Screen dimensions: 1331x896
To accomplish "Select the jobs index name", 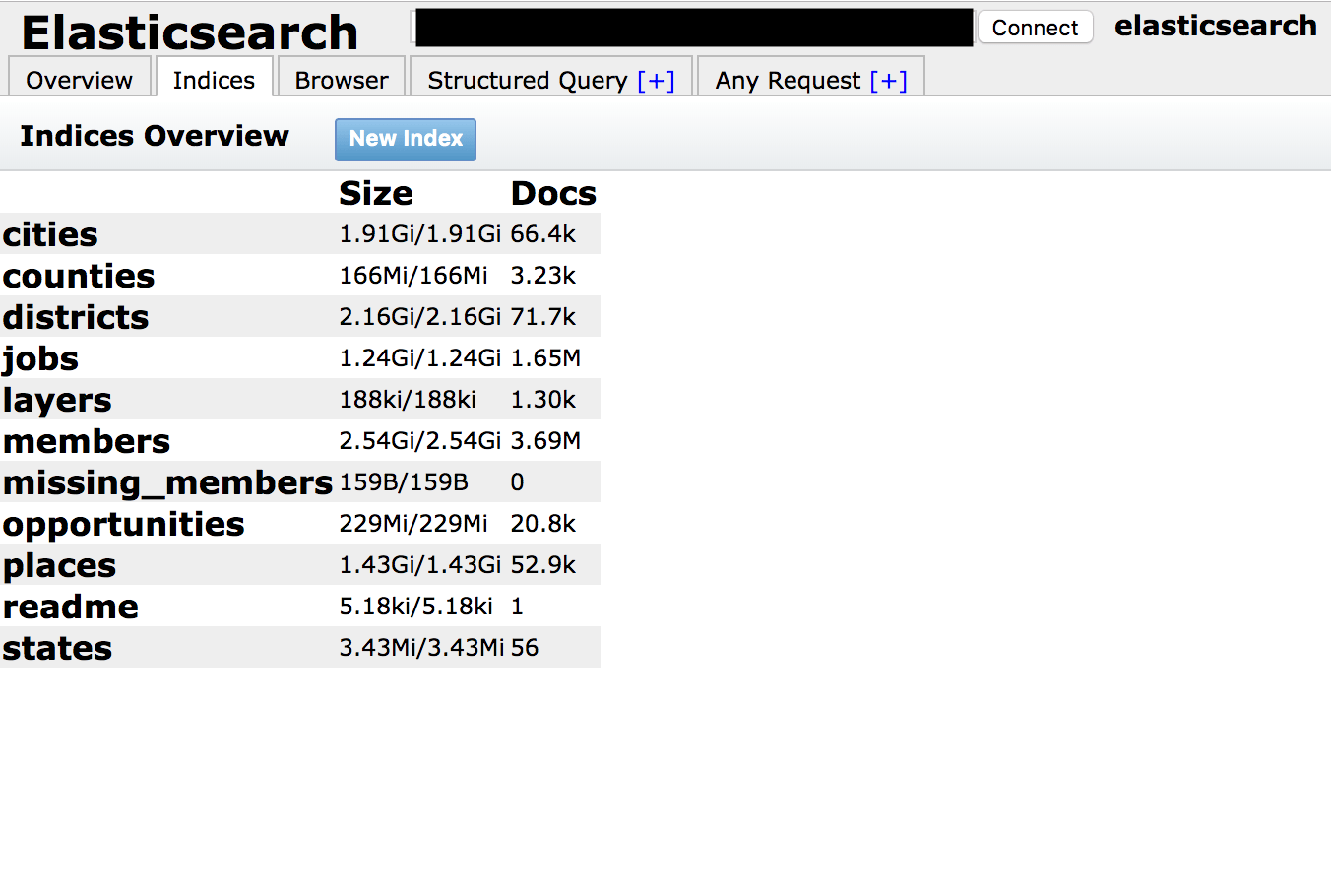I will tap(40, 358).
